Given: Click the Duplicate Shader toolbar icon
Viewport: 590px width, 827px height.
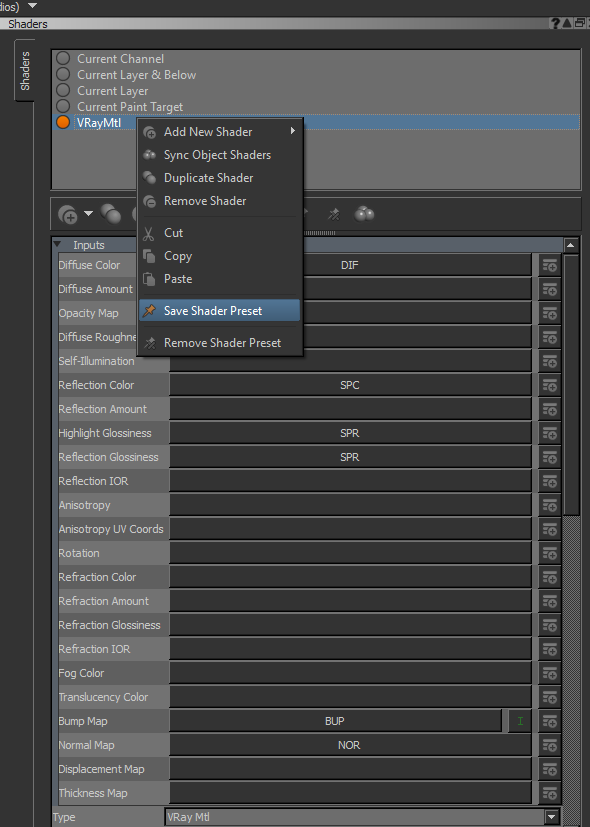Looking at the screenshot, I should tap(111, 214).
